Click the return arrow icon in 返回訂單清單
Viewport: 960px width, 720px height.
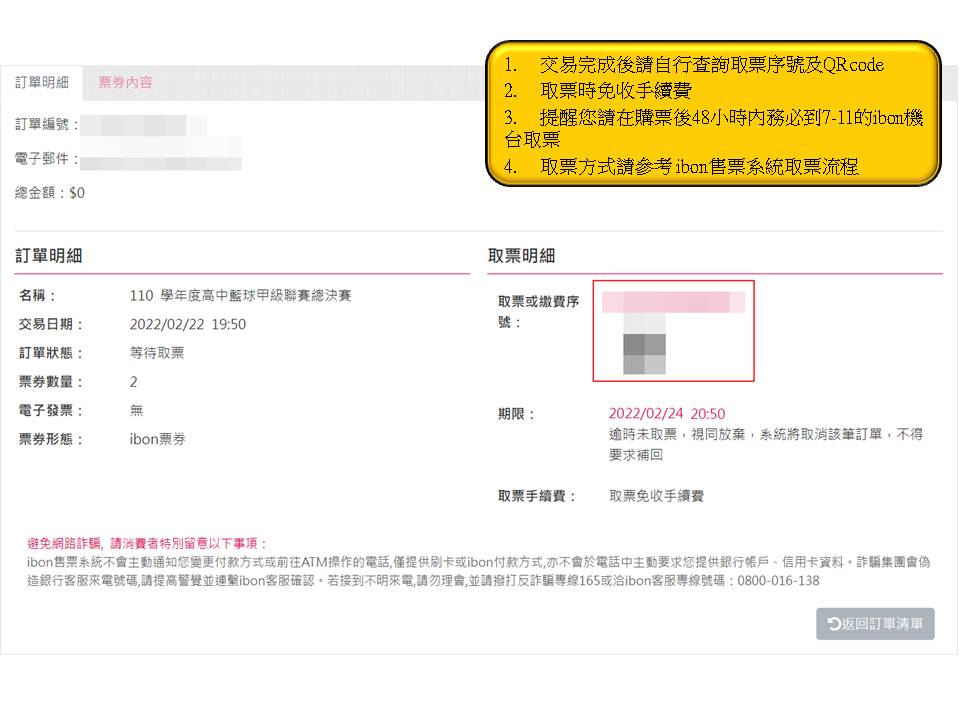tap(834, 624)
